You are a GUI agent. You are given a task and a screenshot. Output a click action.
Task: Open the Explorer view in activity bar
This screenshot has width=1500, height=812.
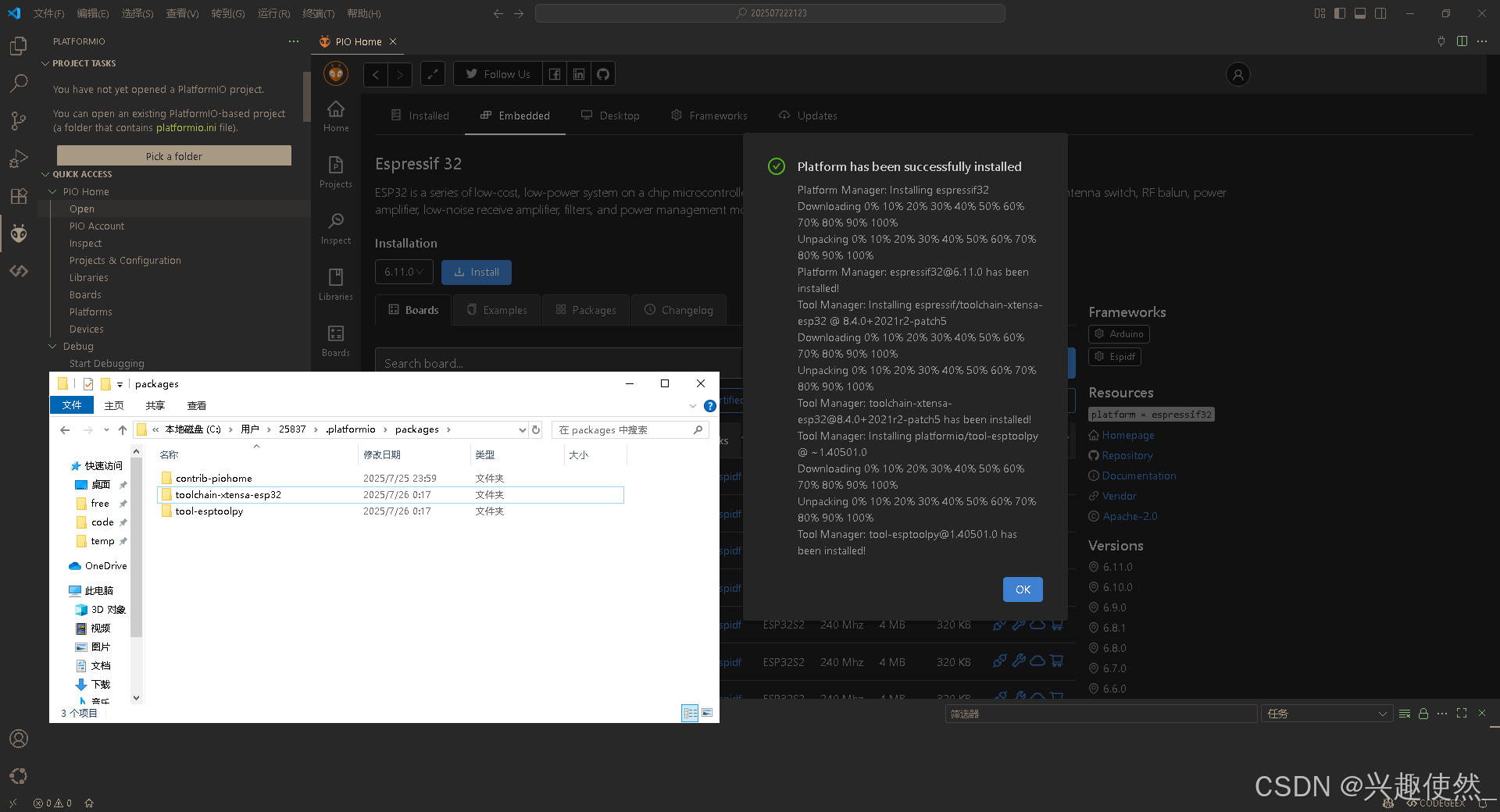pyautogui.click(x=19, y=46)
